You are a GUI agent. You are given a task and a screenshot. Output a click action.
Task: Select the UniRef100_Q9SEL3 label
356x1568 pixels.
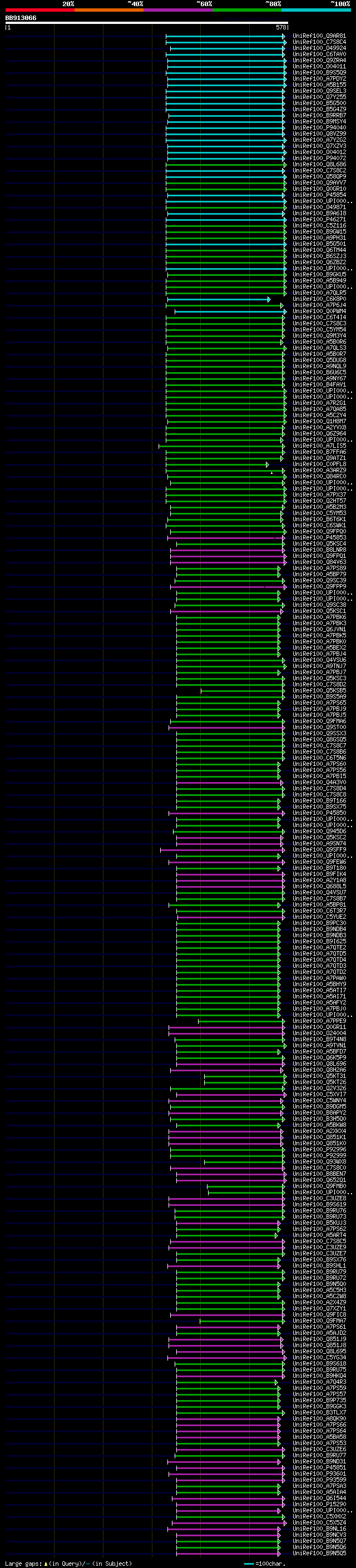click(319, 91)
